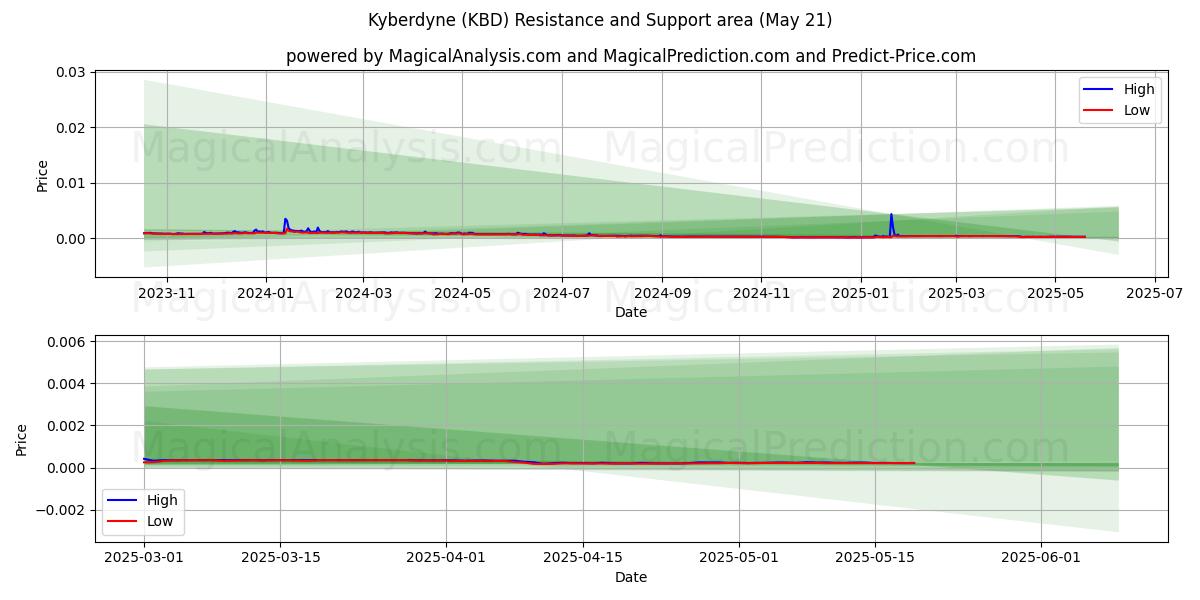Click the '−0.002' y-axis label in lower chart
The width and height of the screenshot is (1200, 600).
coord(63,510)
